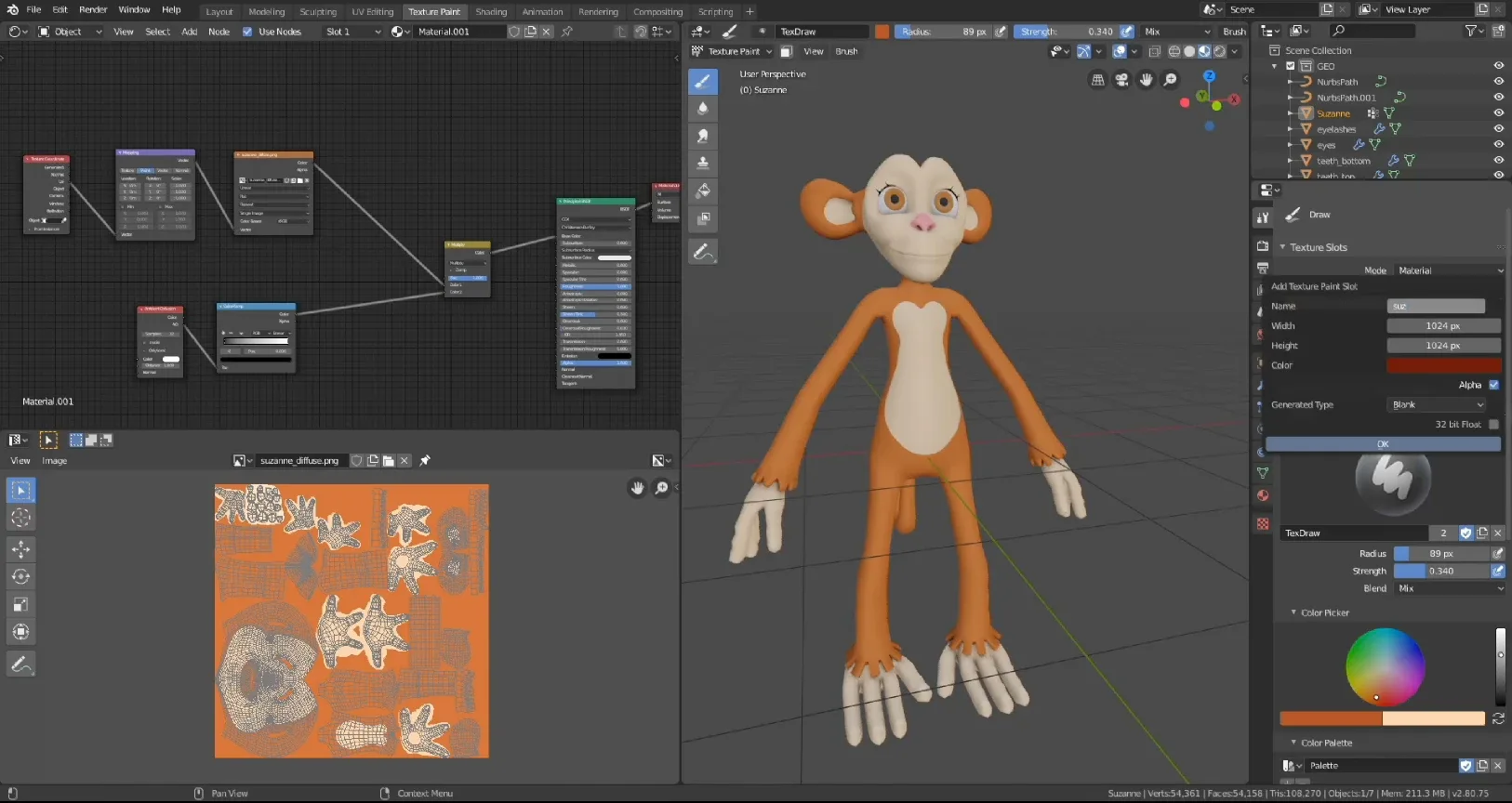Viewport: 1512px width, 803px height.
Task: Click the zoom magnifier in 3D viewport
Action: (1171, 80)
